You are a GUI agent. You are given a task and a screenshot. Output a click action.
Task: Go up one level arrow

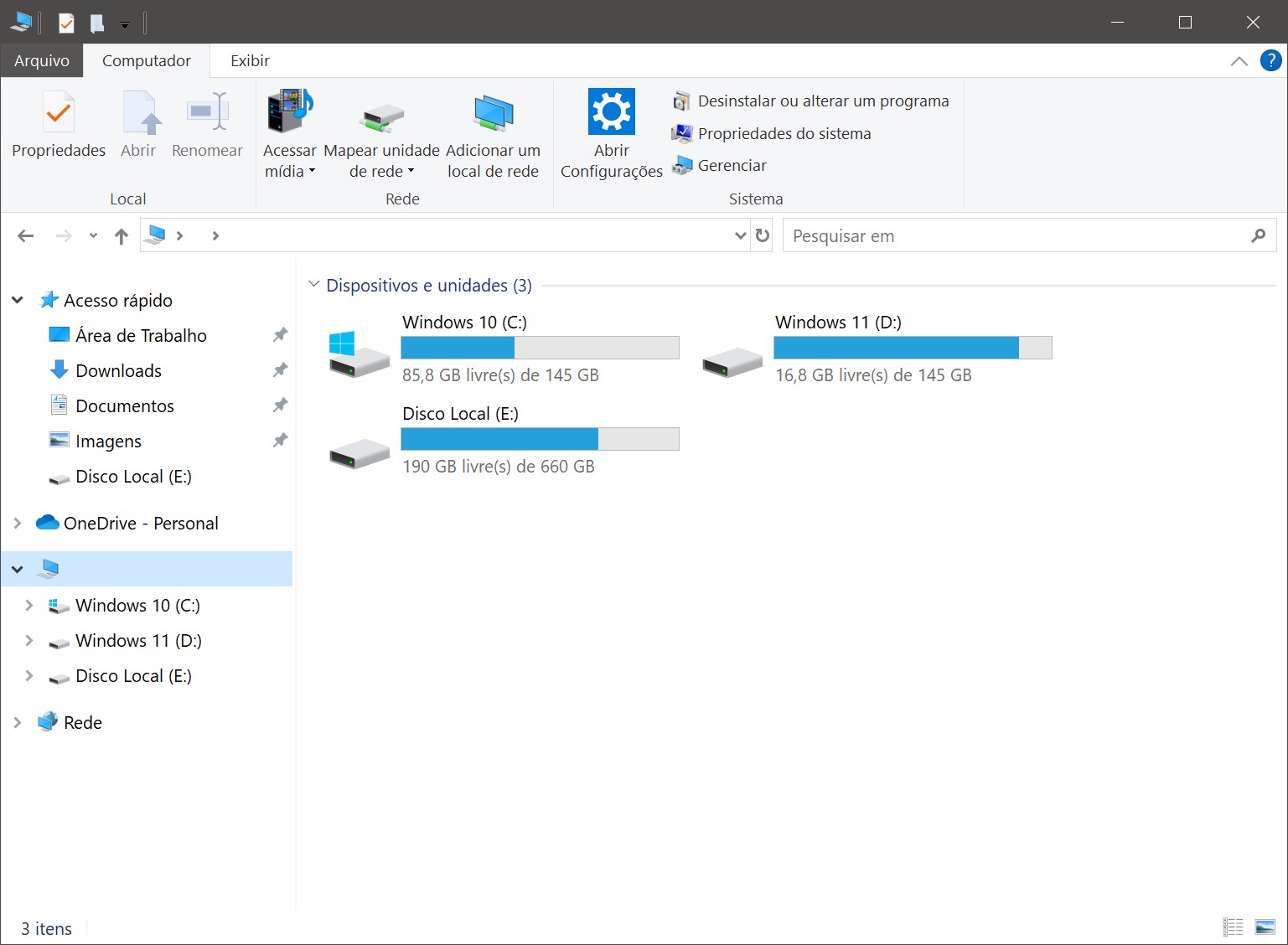tap(122, 236)
